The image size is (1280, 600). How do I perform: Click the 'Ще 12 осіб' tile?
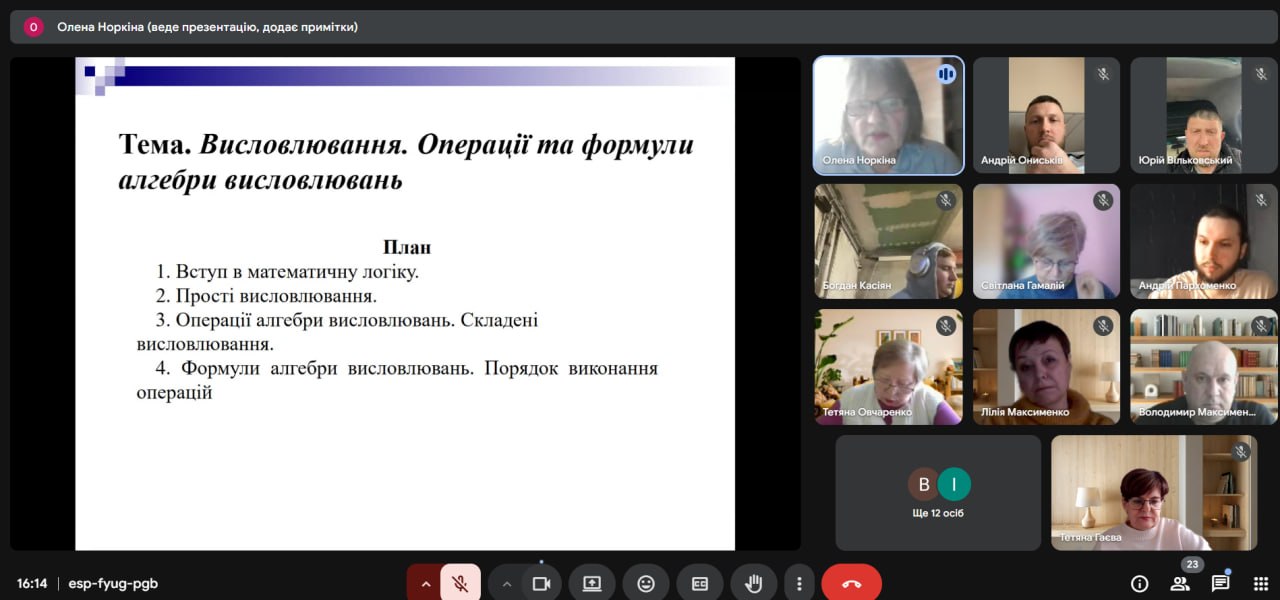(938, 492)
